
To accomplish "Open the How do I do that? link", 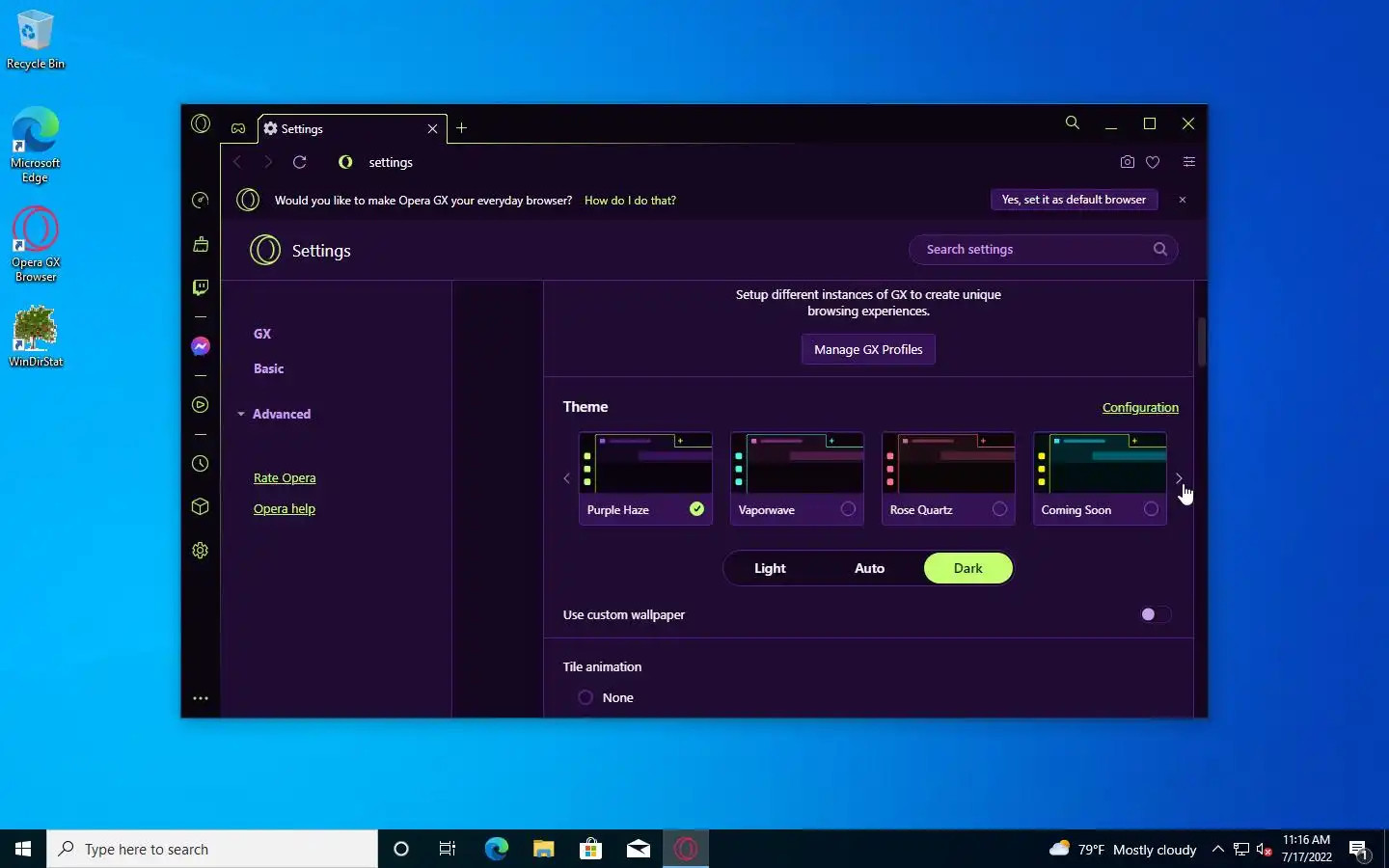I will 630,201.
